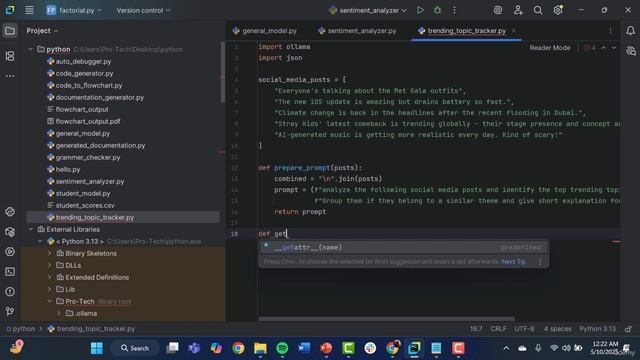Open Windows Start menu
Viewport: 640px width, 360px height.
coord(97,348)
